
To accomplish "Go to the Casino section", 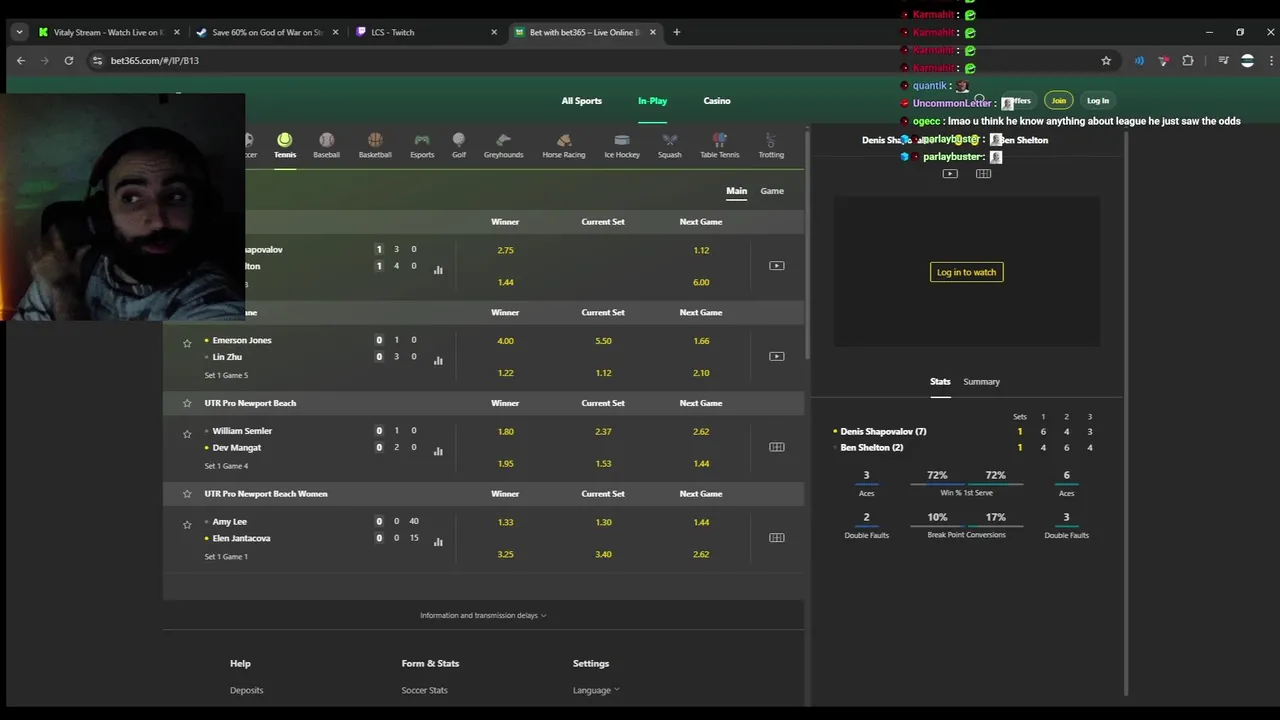I will [x=717, y=101].
